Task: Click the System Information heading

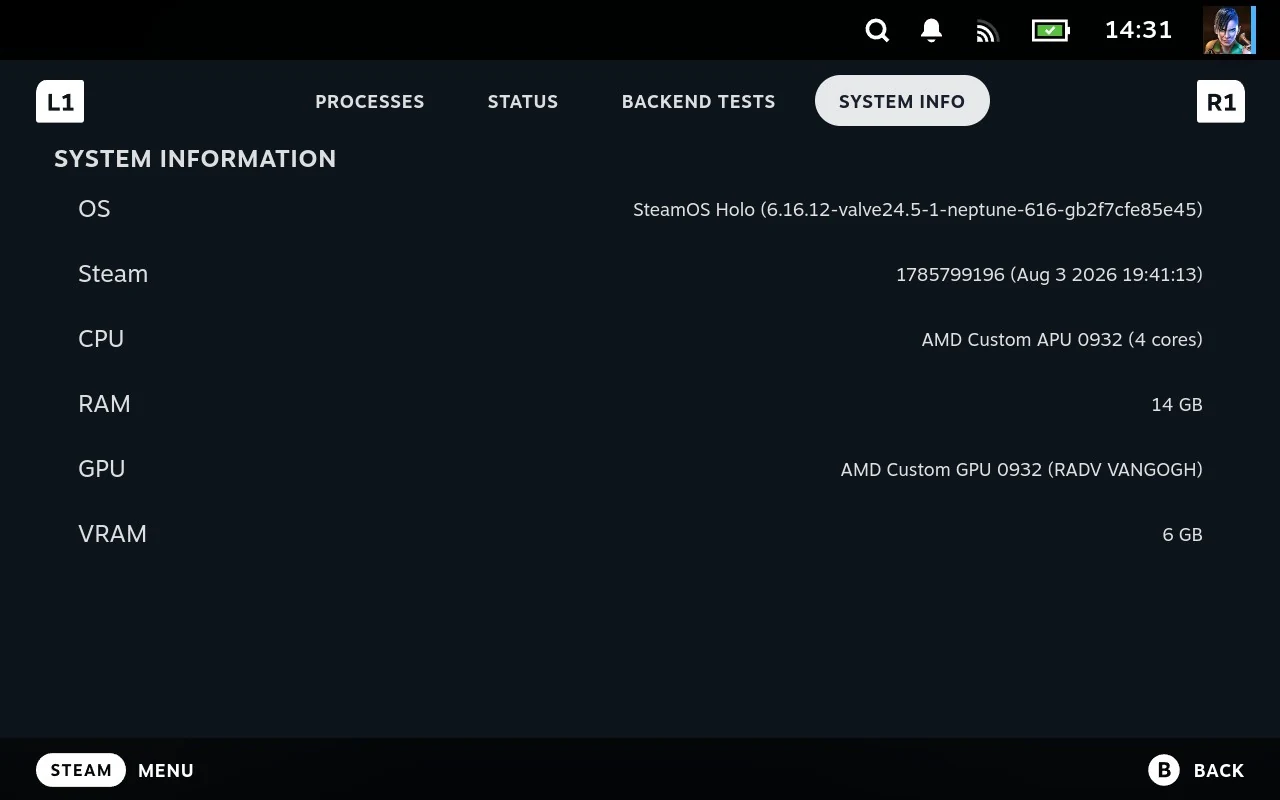Action: tap(195, 159)
